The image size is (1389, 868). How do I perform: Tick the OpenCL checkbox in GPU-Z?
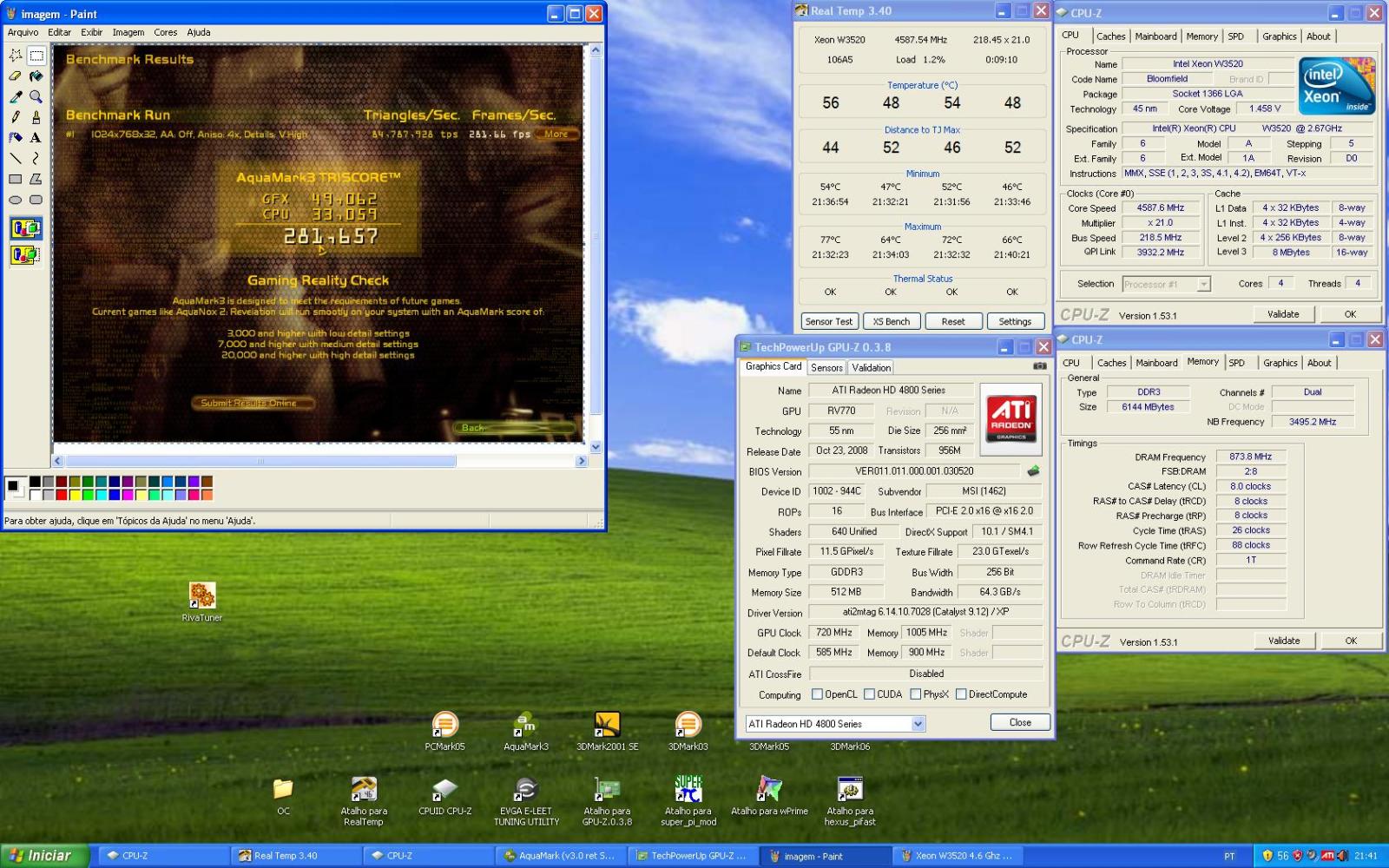(817, 694)
